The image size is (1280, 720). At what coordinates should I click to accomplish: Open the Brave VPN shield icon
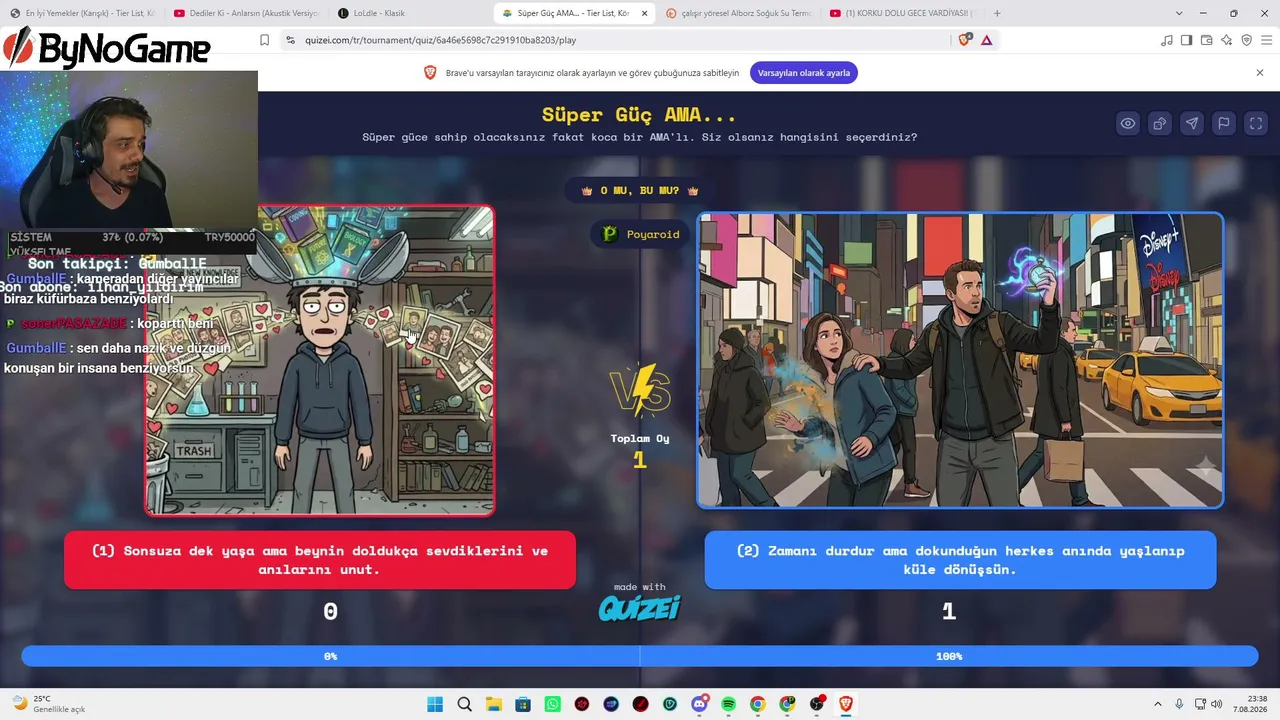tap(1246, 40)
